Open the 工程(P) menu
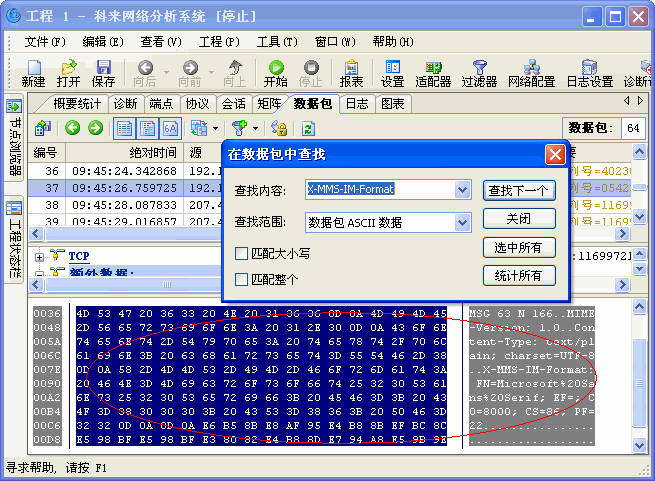The width and height of the screenshot is (655, 481). [219, 42]
